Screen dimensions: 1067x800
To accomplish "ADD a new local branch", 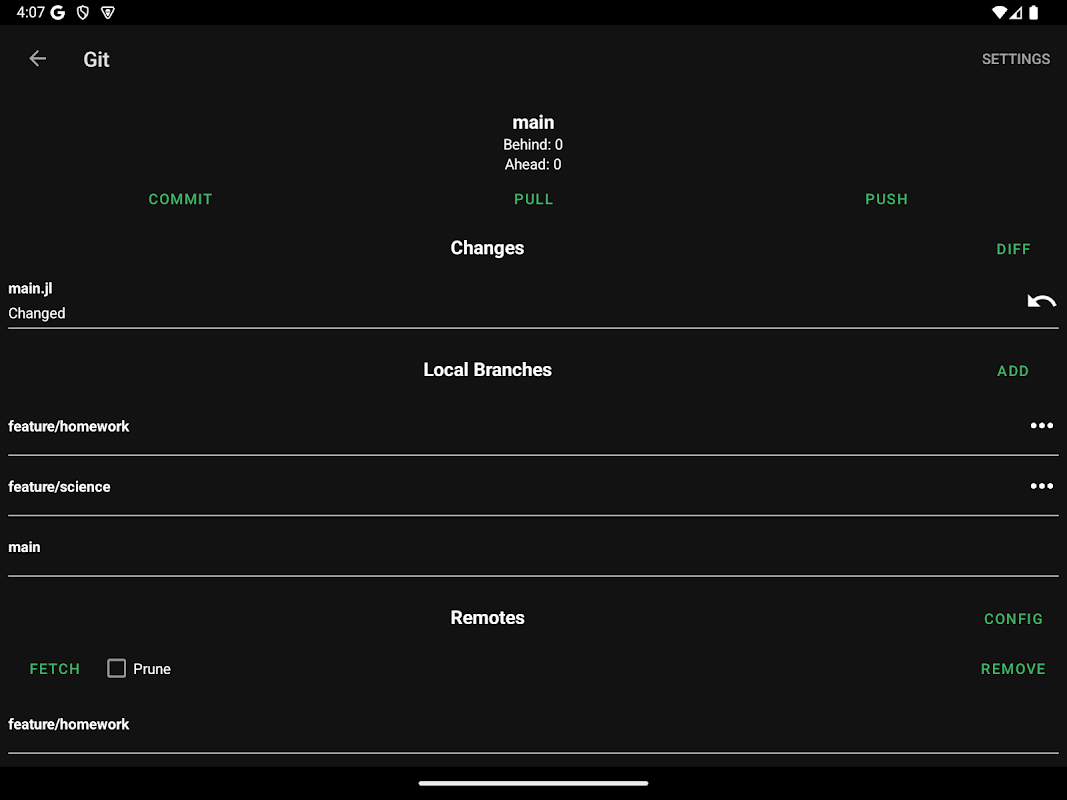I will [x=1013, y=371].
